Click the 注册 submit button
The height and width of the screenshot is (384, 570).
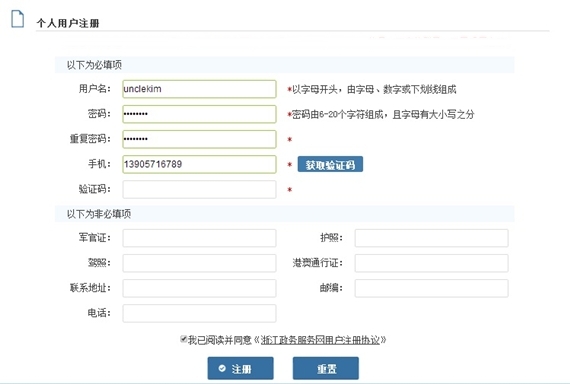click(x=241, y=368)
